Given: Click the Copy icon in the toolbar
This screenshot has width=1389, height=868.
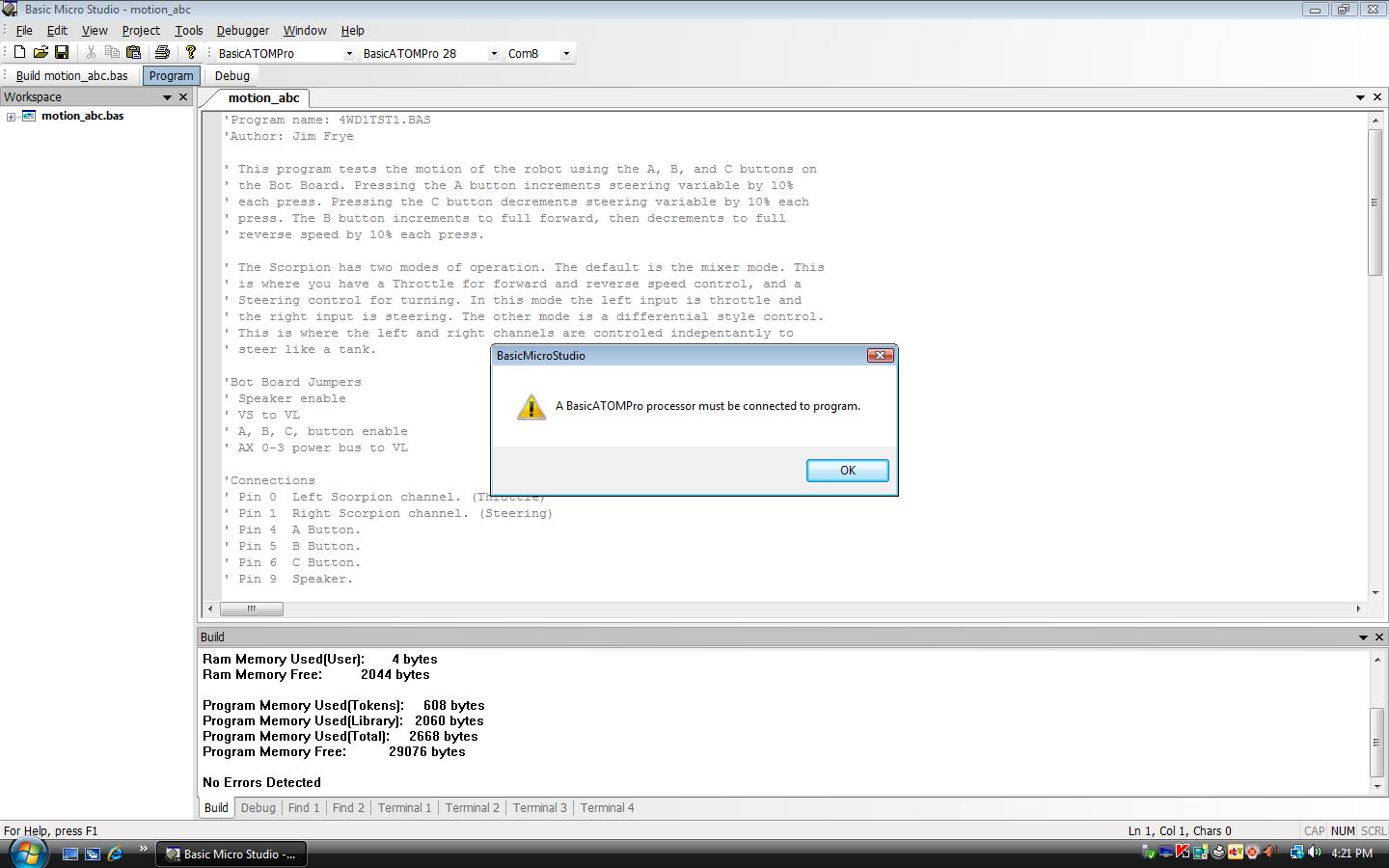Looking at the screenshot, I should tap(112, 53).
